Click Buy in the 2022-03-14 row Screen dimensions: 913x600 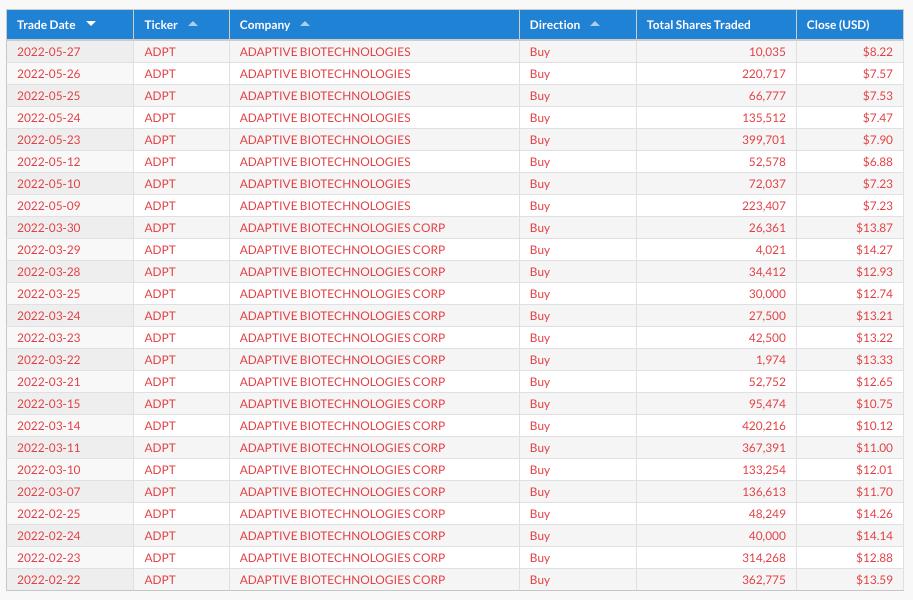540,426
